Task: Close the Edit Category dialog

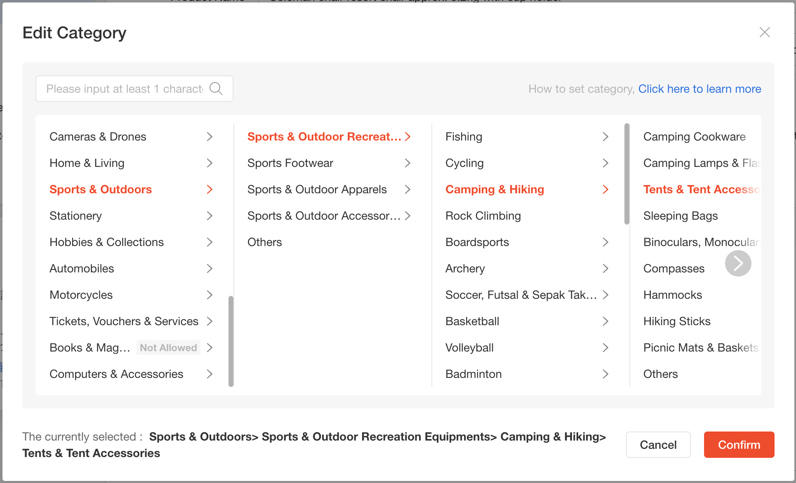Action: [x=764, y=32]
